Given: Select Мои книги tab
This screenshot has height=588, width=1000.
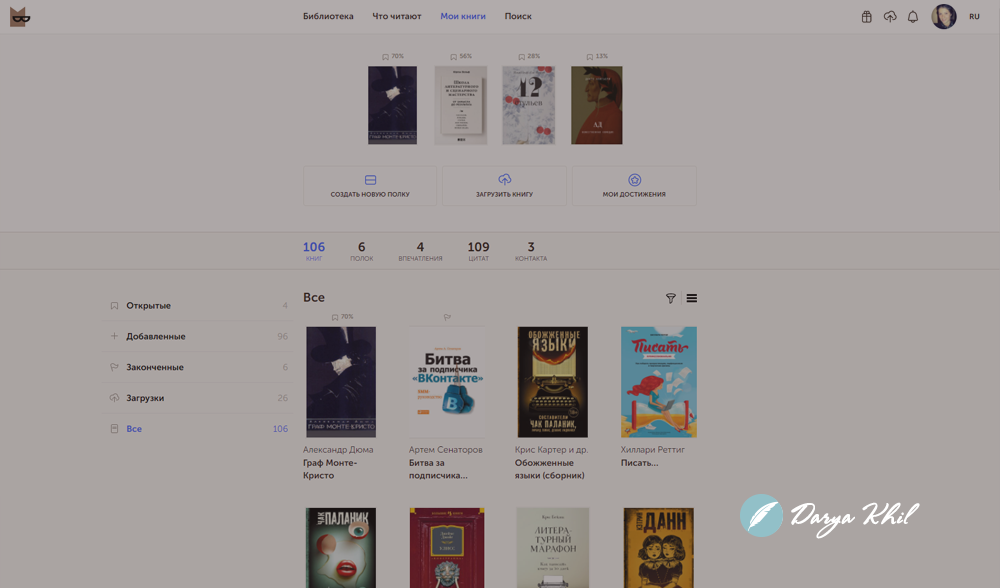Looking at the screenshot, I should (x=463, y=17).
